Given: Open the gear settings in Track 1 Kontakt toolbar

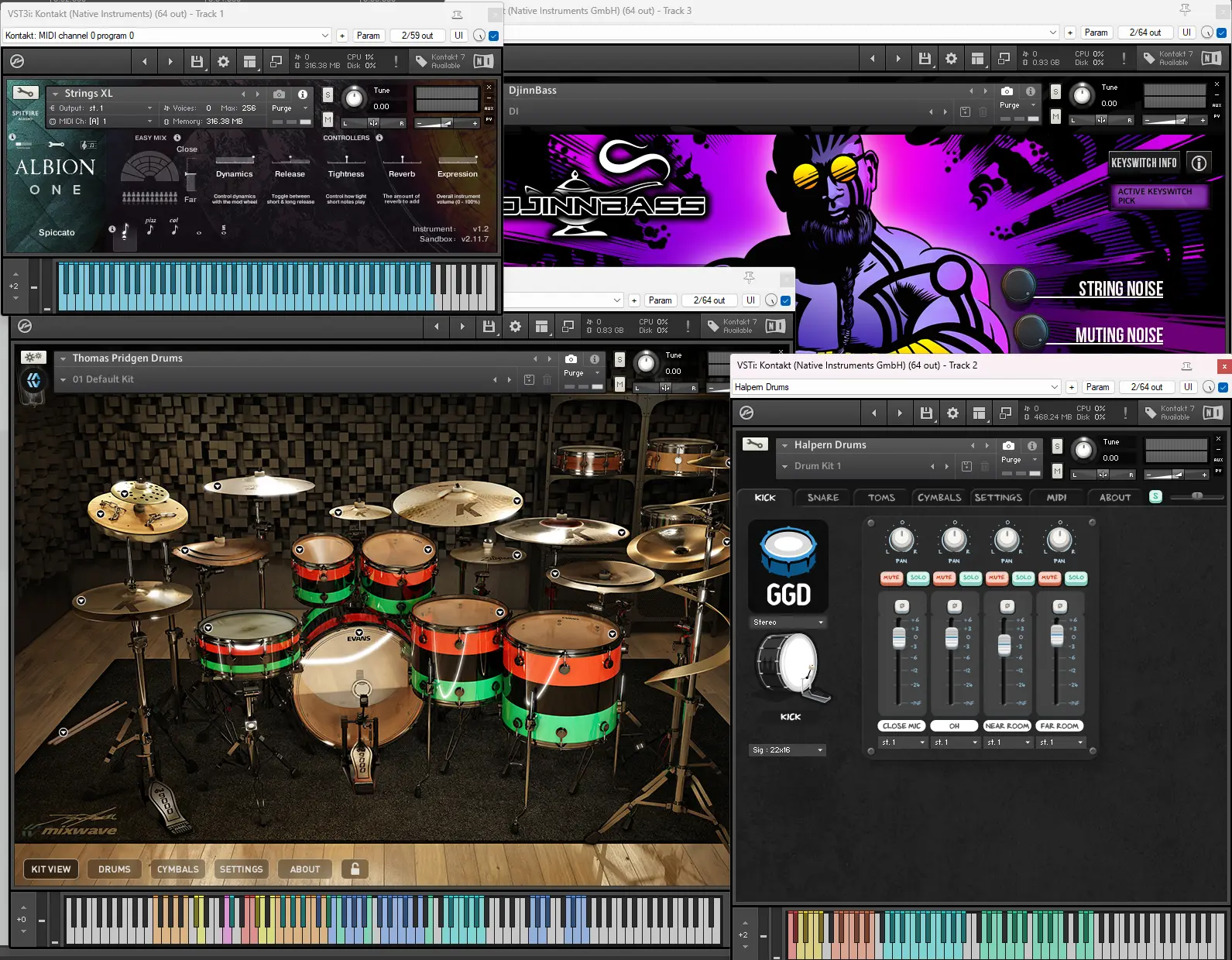Looking at the screenshot, I should (223, 61).
